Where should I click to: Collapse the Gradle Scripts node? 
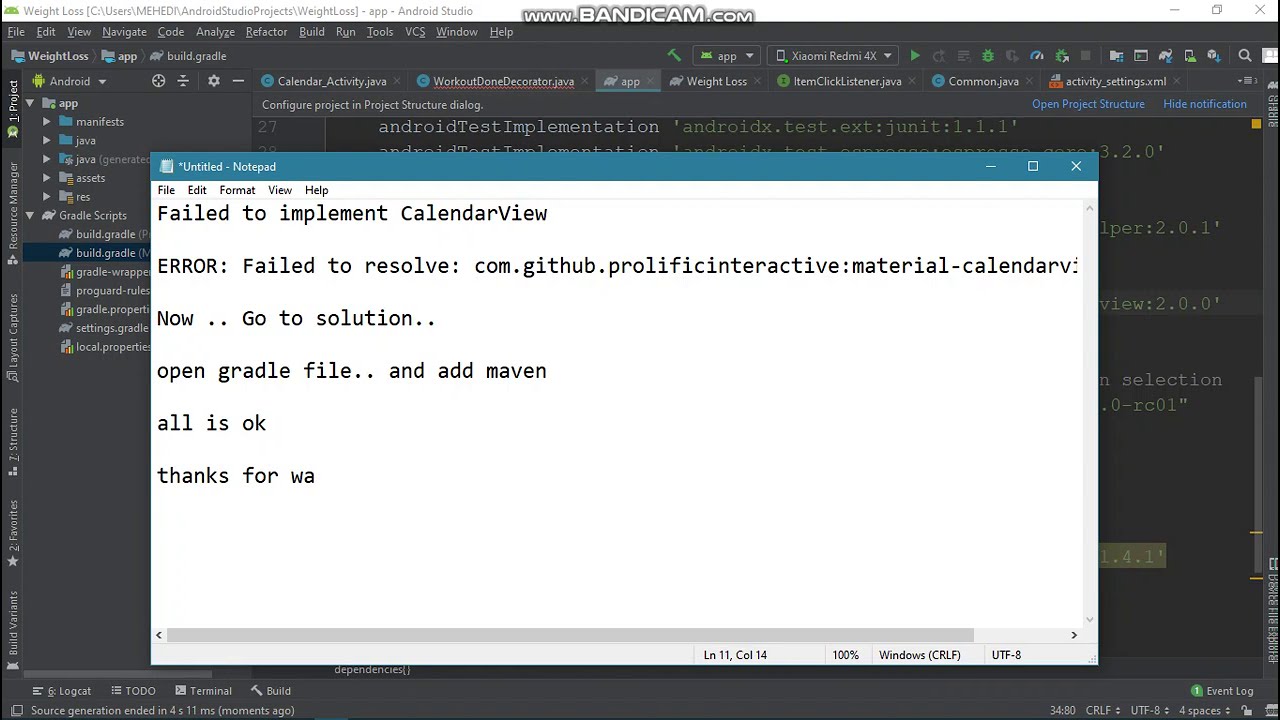click(30, 215)
